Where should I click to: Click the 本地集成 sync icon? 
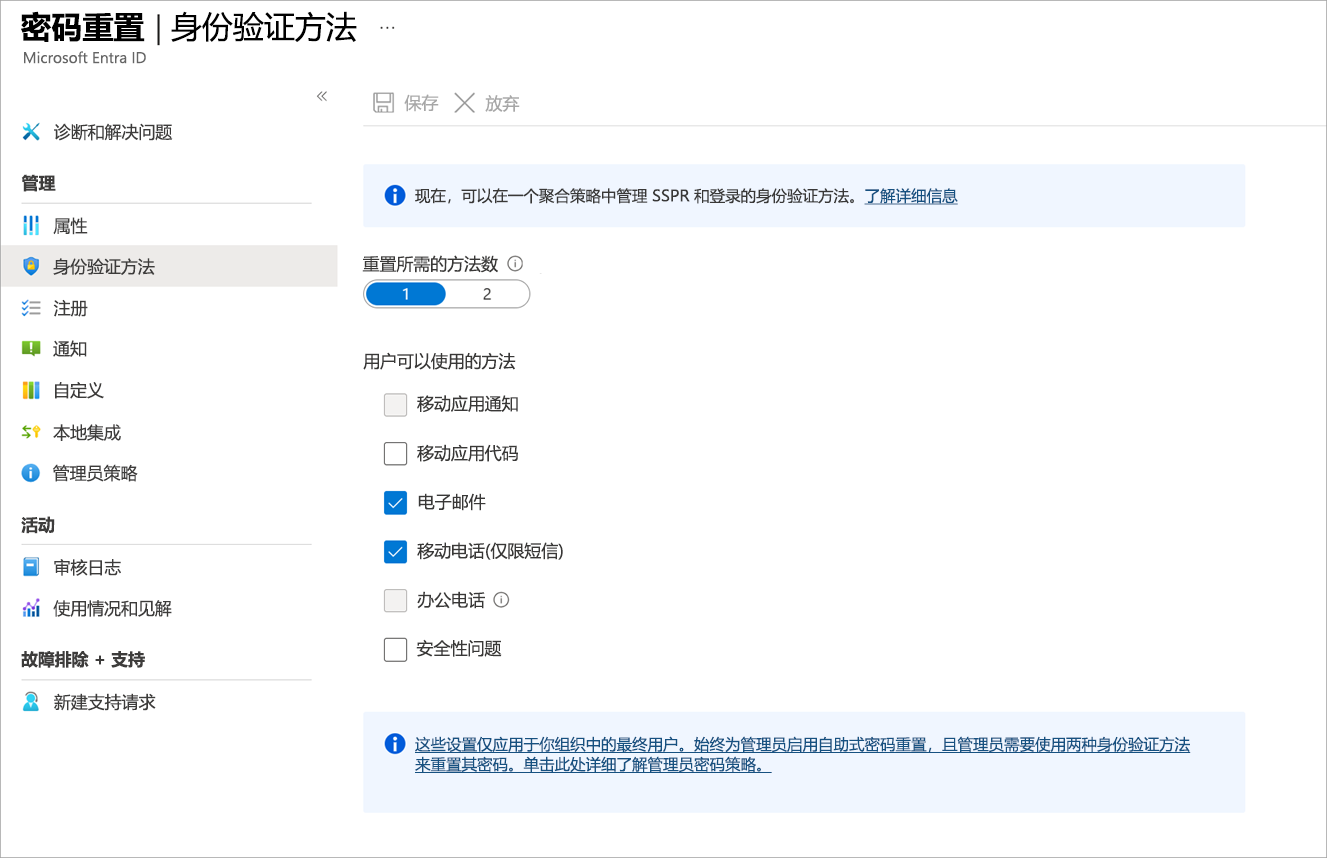click(x=31, y=432)
